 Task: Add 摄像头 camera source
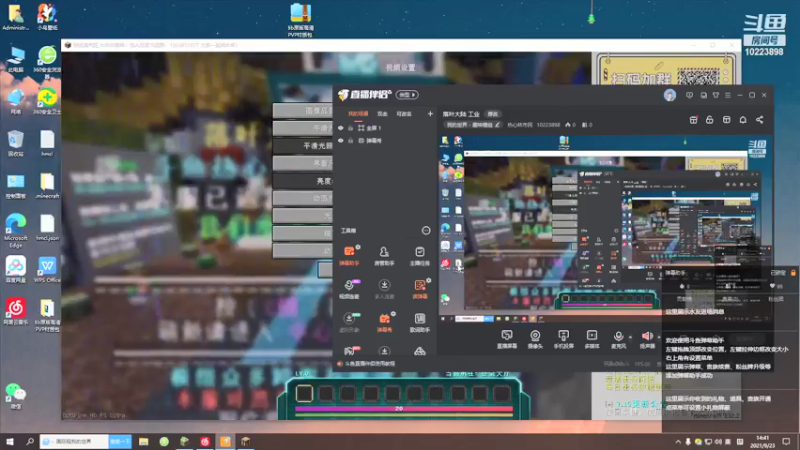pyautogui.click(x=535, y=339)
